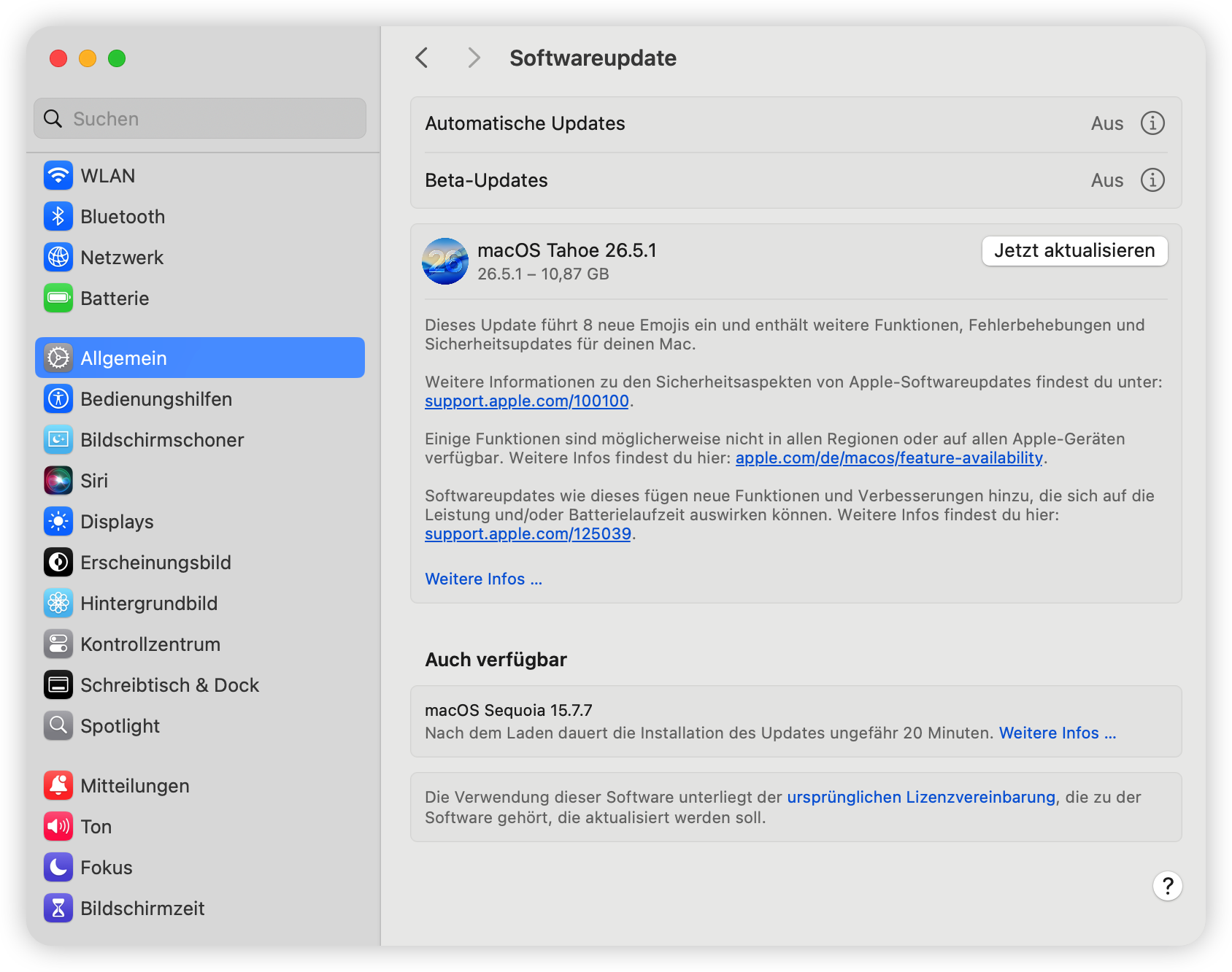The height and width of the screenshot is (972, 1232).
Task: Click the Ton speaker icon
Action: (x=58, y=827)
